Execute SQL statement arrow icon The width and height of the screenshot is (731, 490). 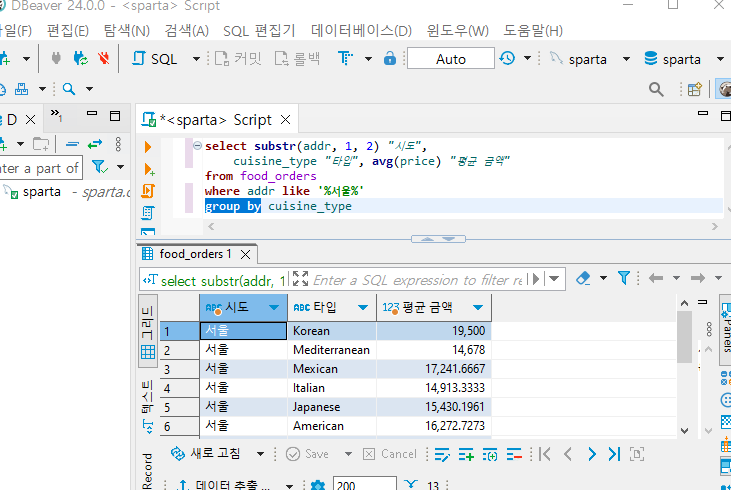pyautogui.click(x=148, y=147)
